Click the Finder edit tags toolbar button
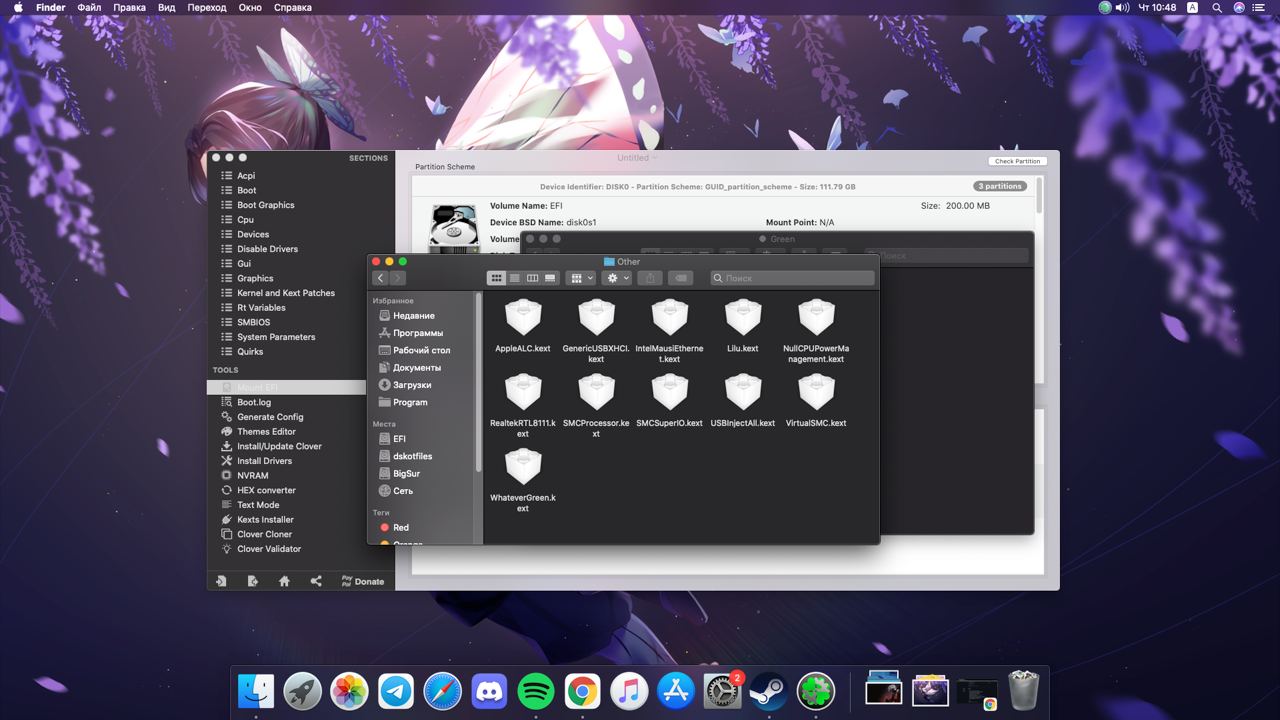Image resolution: width=1280 pixels, height=720 pixels. (681, 278)
